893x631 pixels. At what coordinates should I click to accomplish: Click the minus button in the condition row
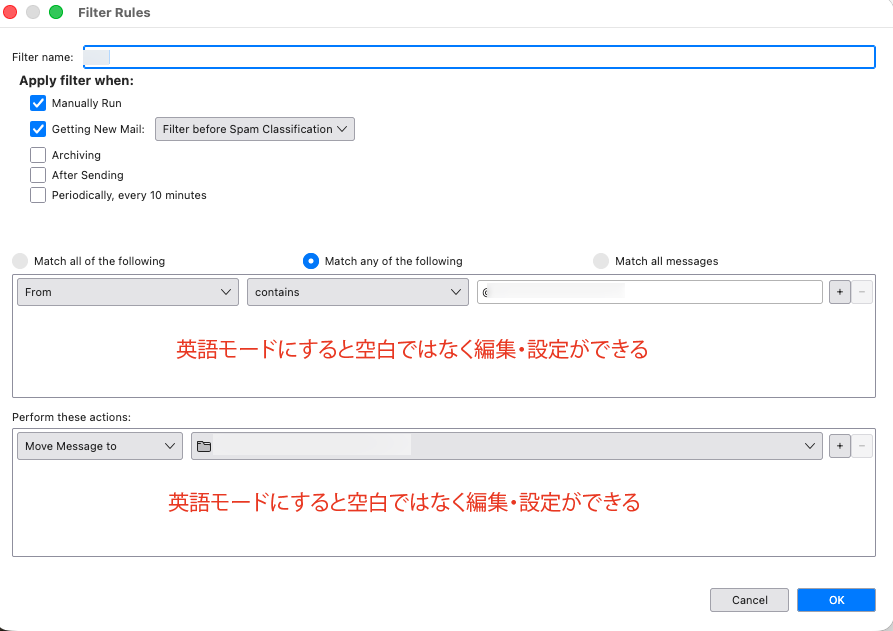click(861, 292)
